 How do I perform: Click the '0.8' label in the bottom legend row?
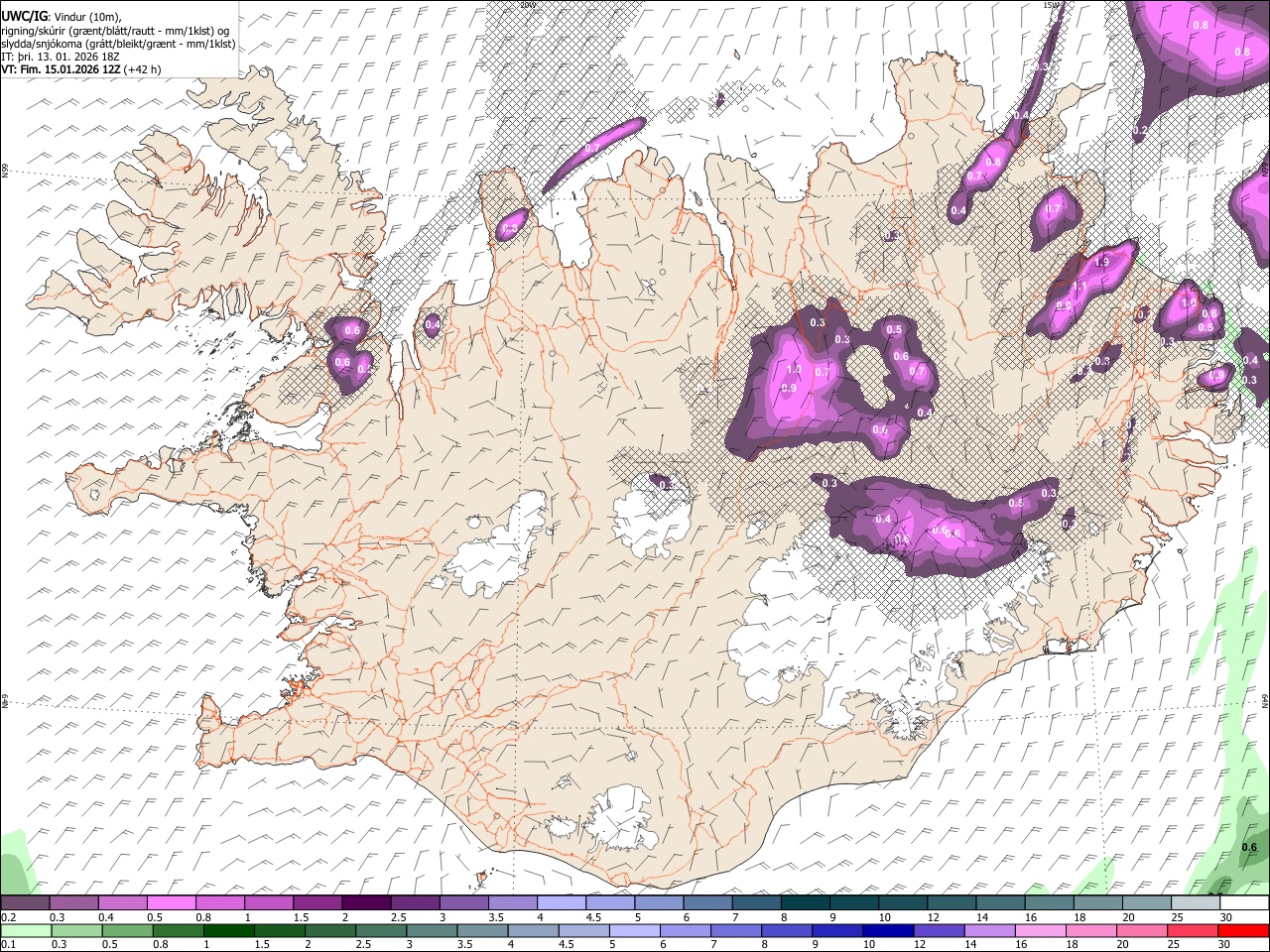[160, 944]
